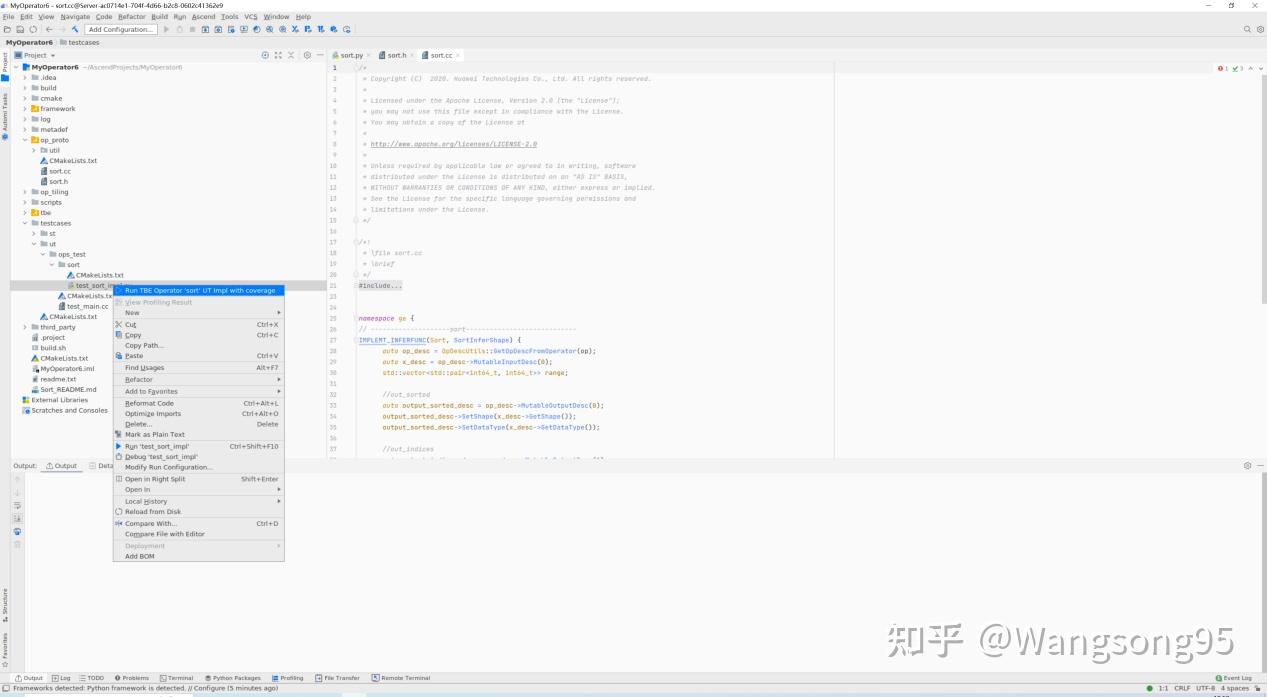The image size is (1267, 697).
Task: Open the Event Log in status bar
Action: [1233, 677]
